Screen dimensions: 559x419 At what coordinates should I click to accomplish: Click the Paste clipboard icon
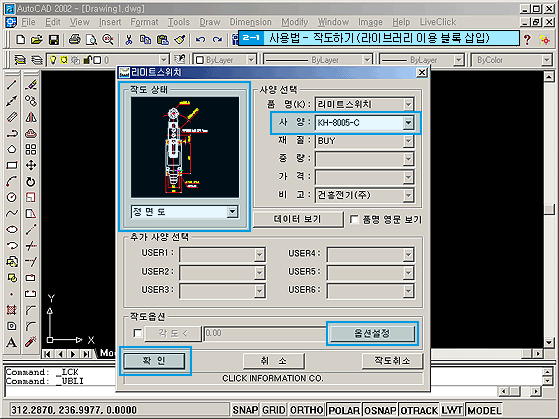(x=163, y=39)
